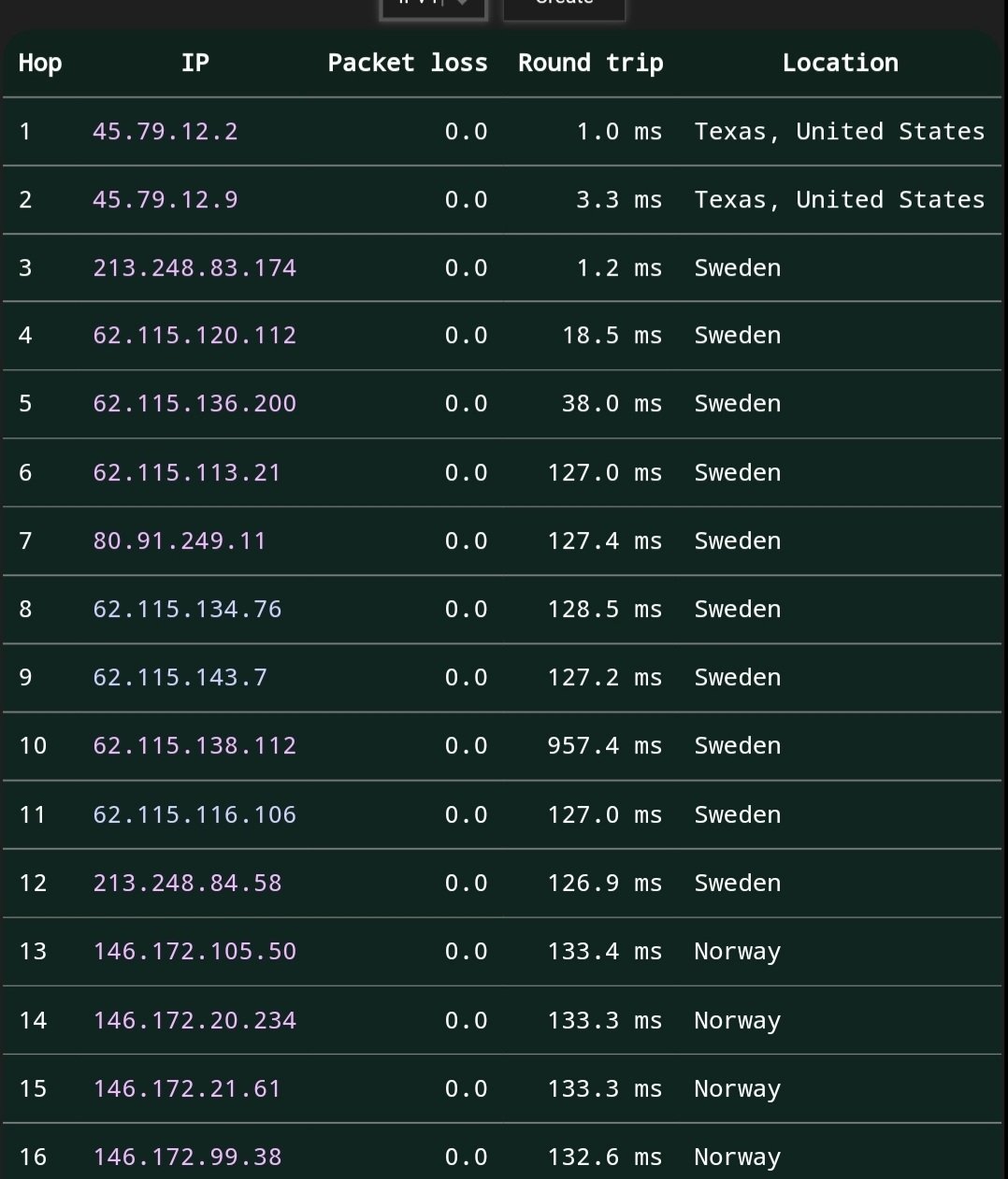Open the 62.115.136.200 IP link
The width and height of the screenshot is (1008, 1179).
(194, 404)
